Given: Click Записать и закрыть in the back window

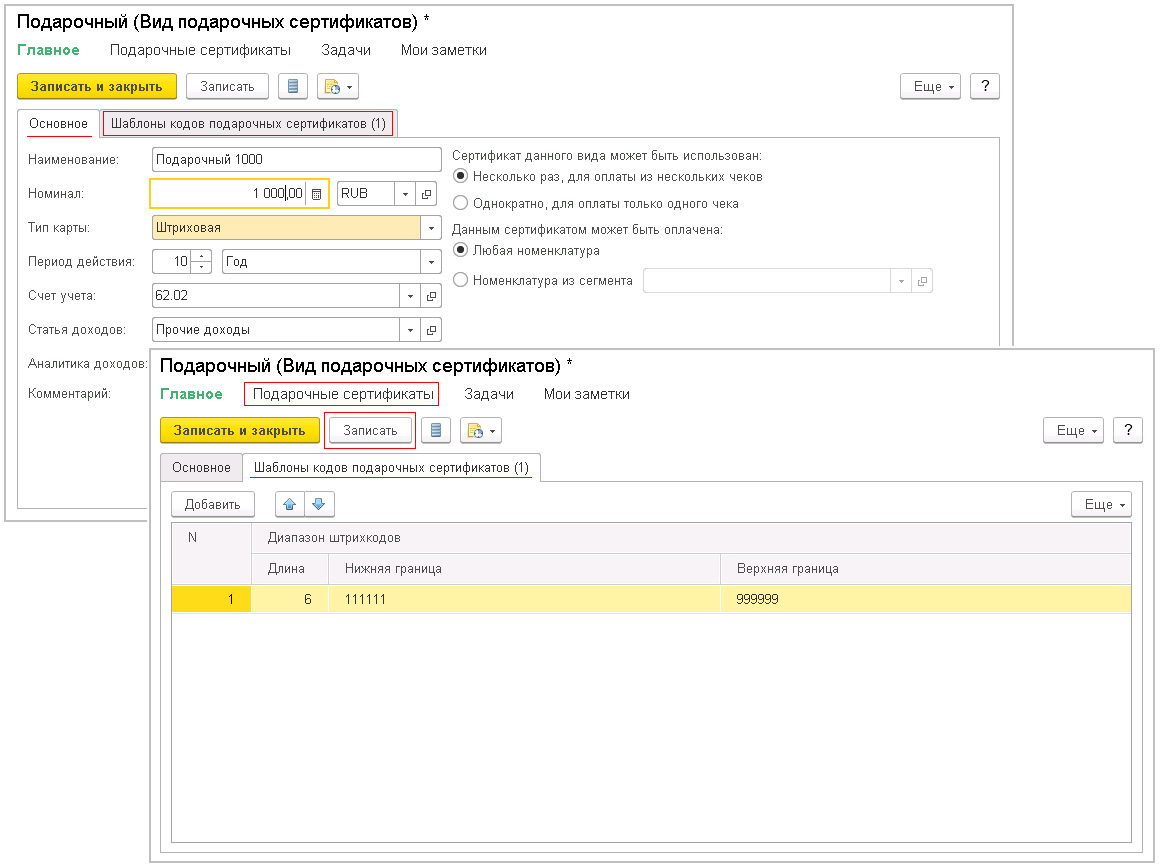Looking at the screenshot, I should click(97, 87).
